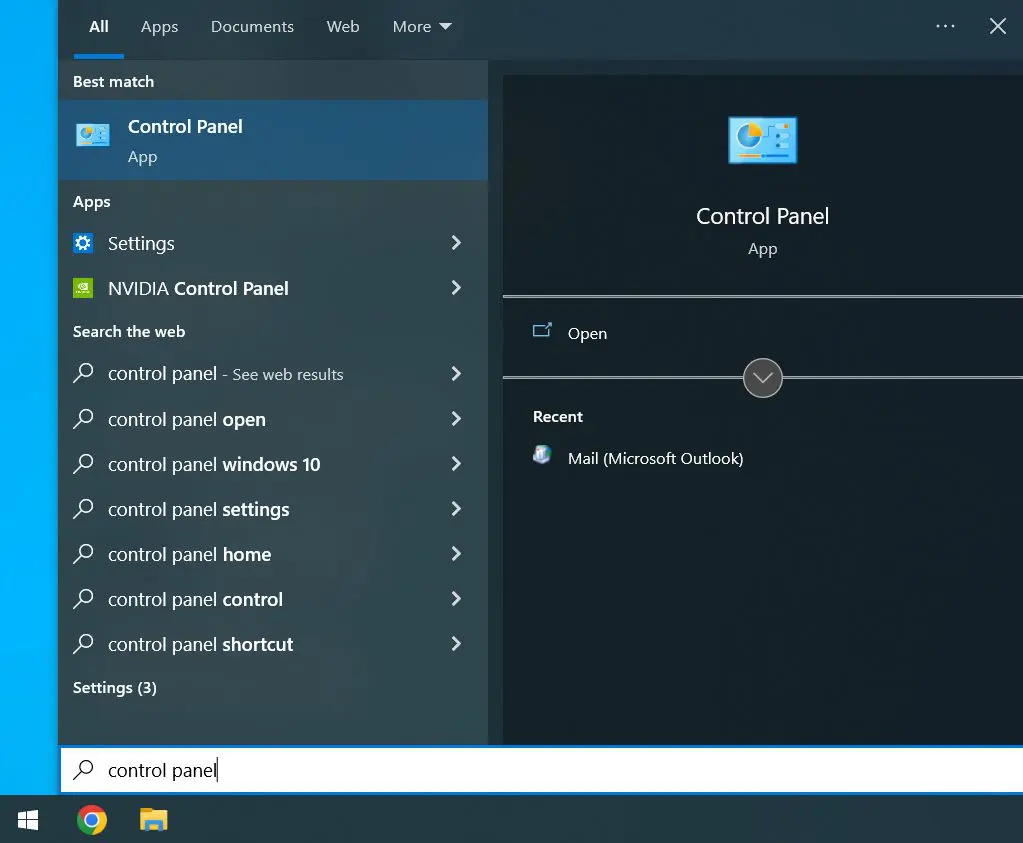The image size is (1023, 843).
Task: Switch to the Documents tab
Action: 252,26
